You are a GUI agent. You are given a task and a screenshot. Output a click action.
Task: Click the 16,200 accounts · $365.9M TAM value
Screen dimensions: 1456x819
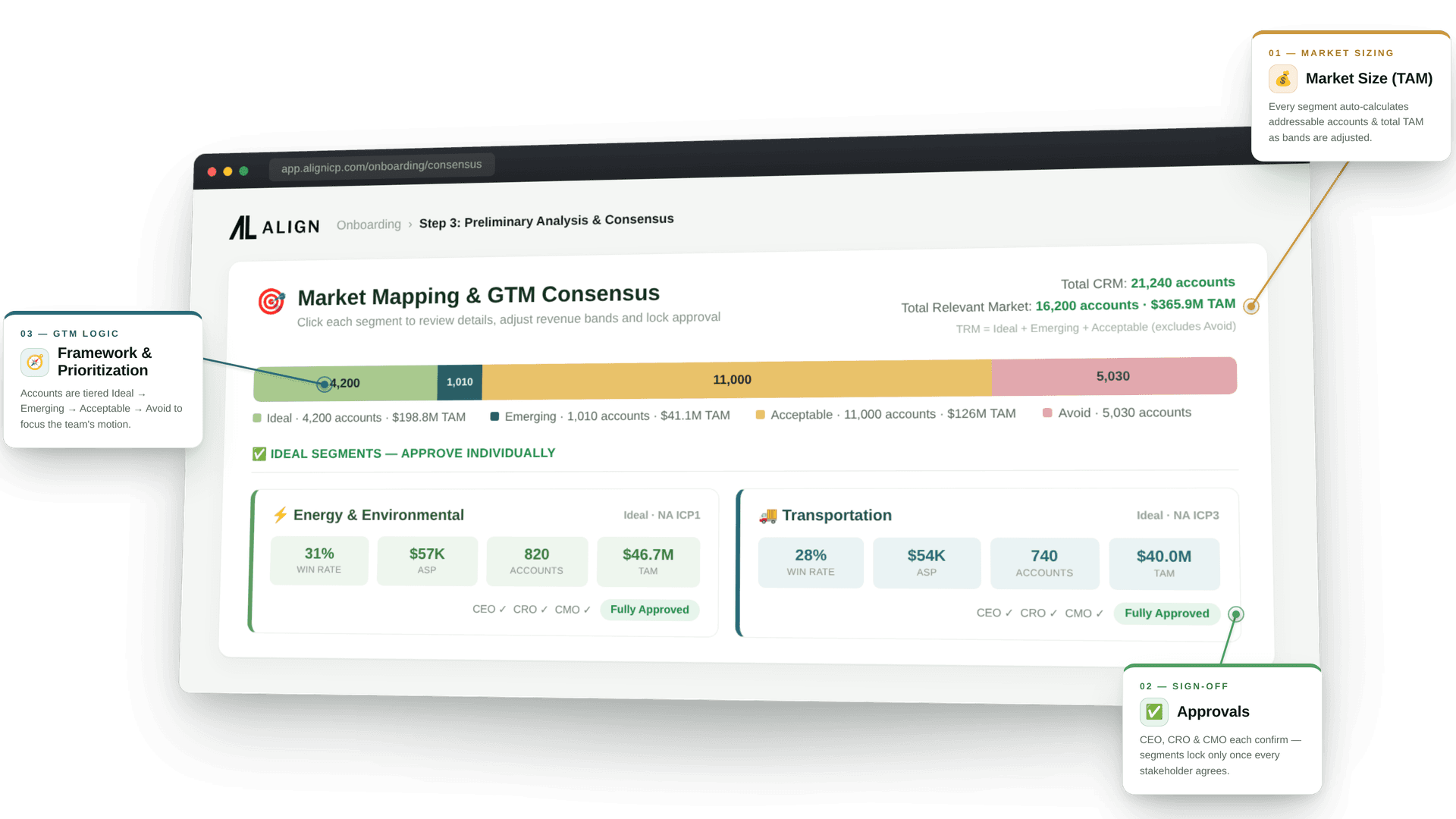[x=1135, y=305]
